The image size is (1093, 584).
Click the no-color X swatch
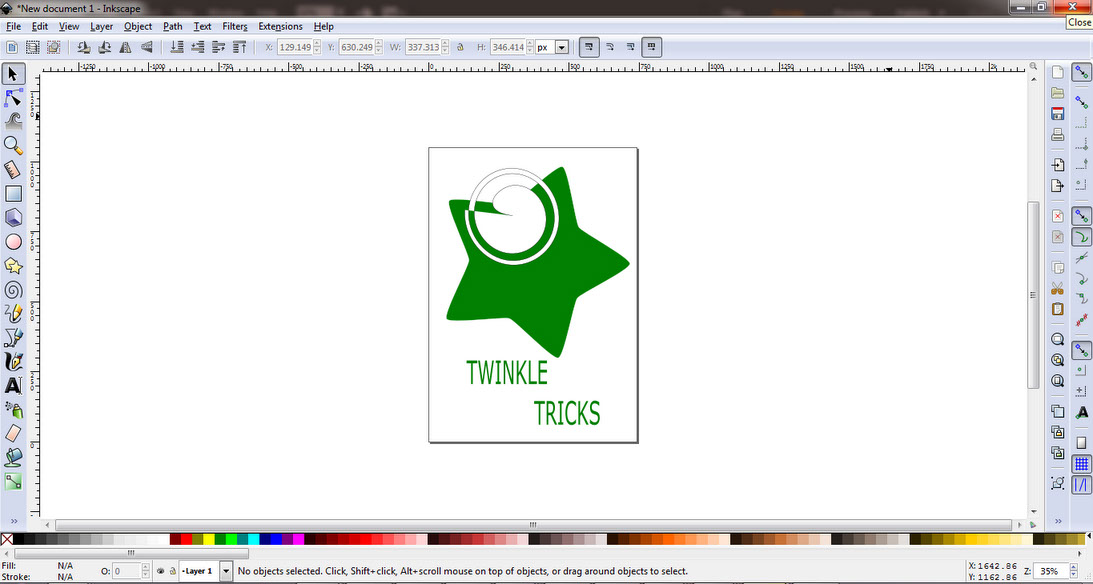coord(7,539)
